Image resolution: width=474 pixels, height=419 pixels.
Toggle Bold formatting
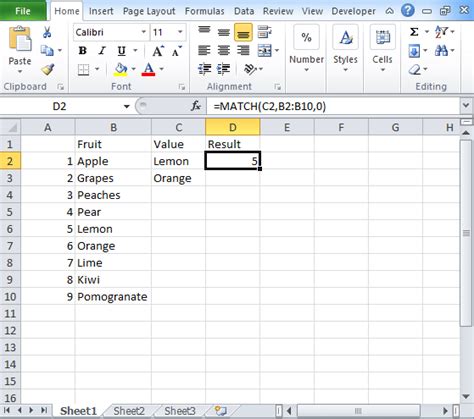click(83, 51)
